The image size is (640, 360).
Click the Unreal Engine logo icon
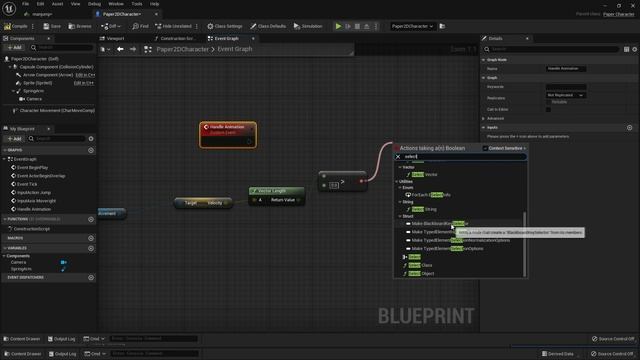(9, 8)
